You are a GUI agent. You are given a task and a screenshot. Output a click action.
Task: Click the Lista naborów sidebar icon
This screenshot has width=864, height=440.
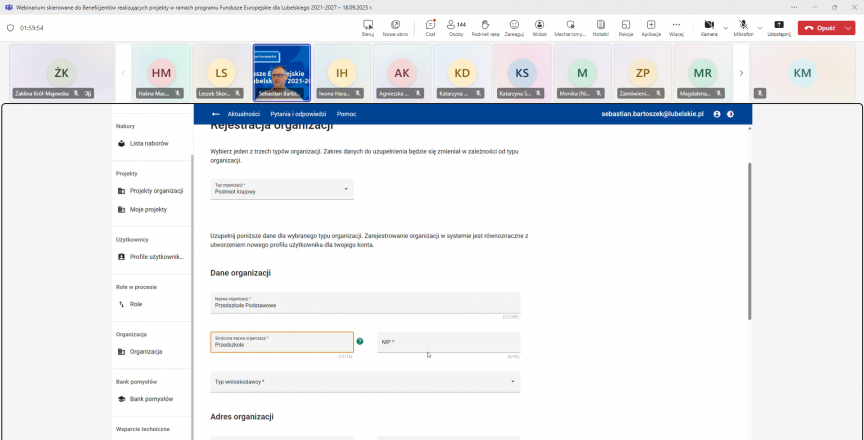click(121, 144)
